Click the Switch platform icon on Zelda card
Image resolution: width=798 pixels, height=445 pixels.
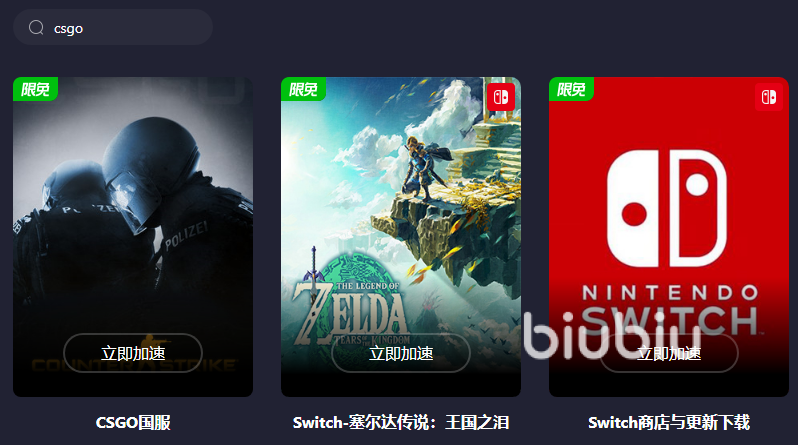501,97
